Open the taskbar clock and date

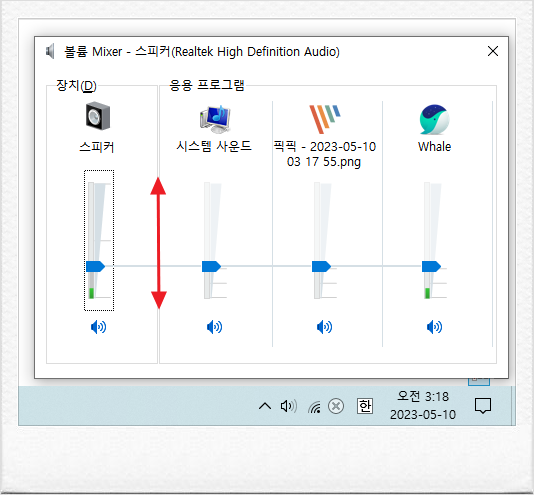coord(423,405)
